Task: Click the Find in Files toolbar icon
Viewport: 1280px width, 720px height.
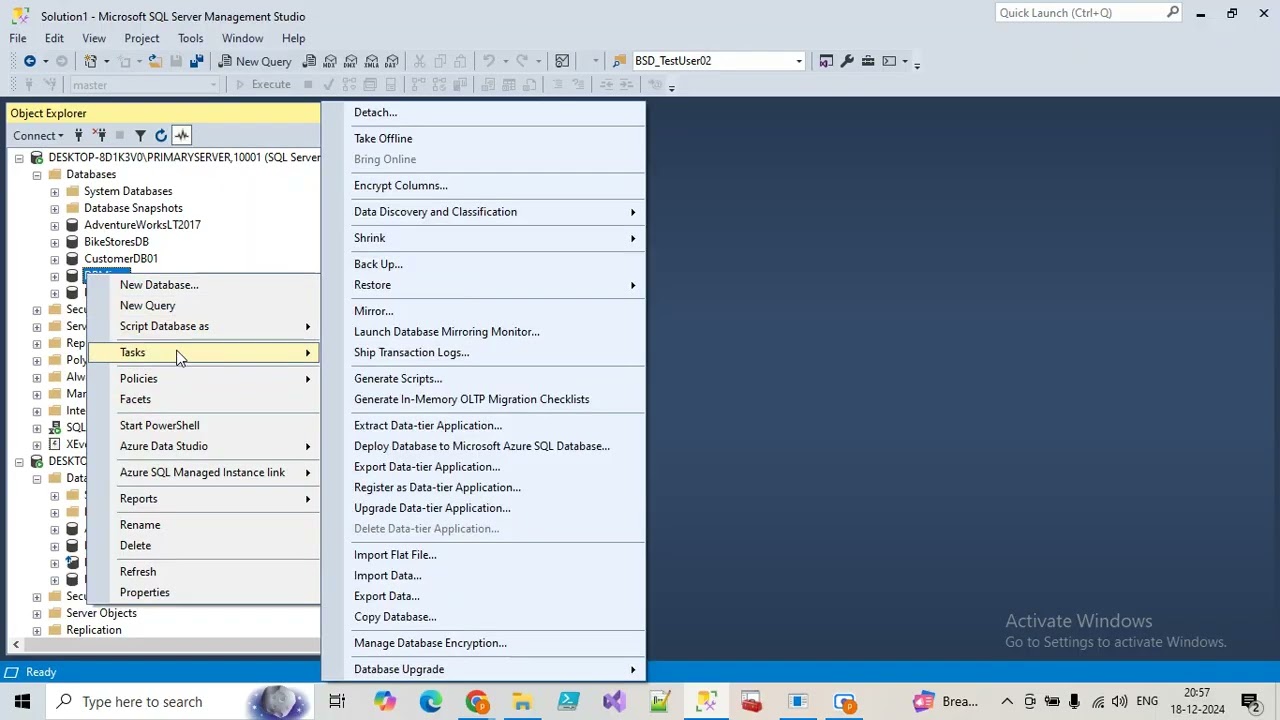Action: point(620,61)
